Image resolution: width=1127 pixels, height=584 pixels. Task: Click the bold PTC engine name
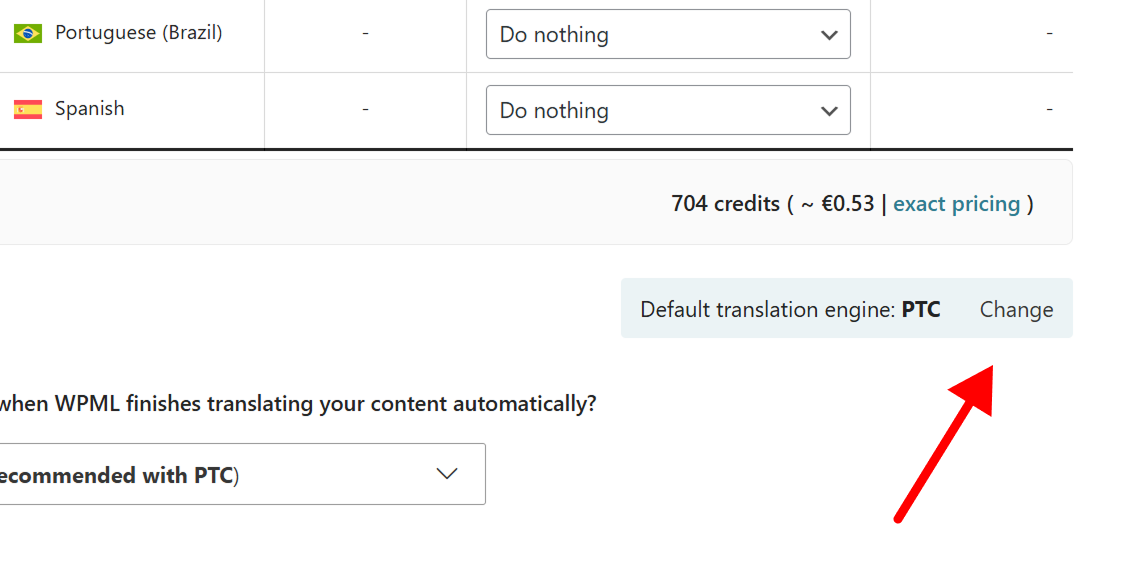(x=921, y=309)
